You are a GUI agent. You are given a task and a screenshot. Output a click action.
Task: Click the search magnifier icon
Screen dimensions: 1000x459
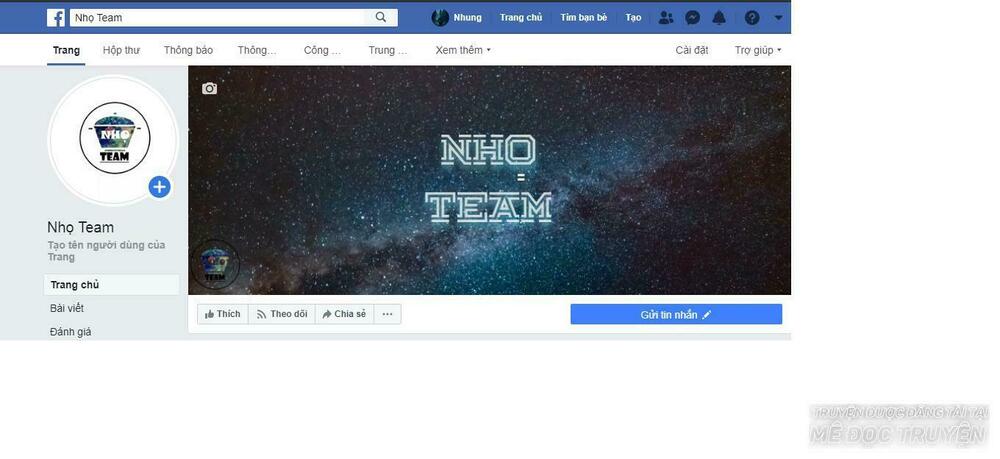(381, 17)
